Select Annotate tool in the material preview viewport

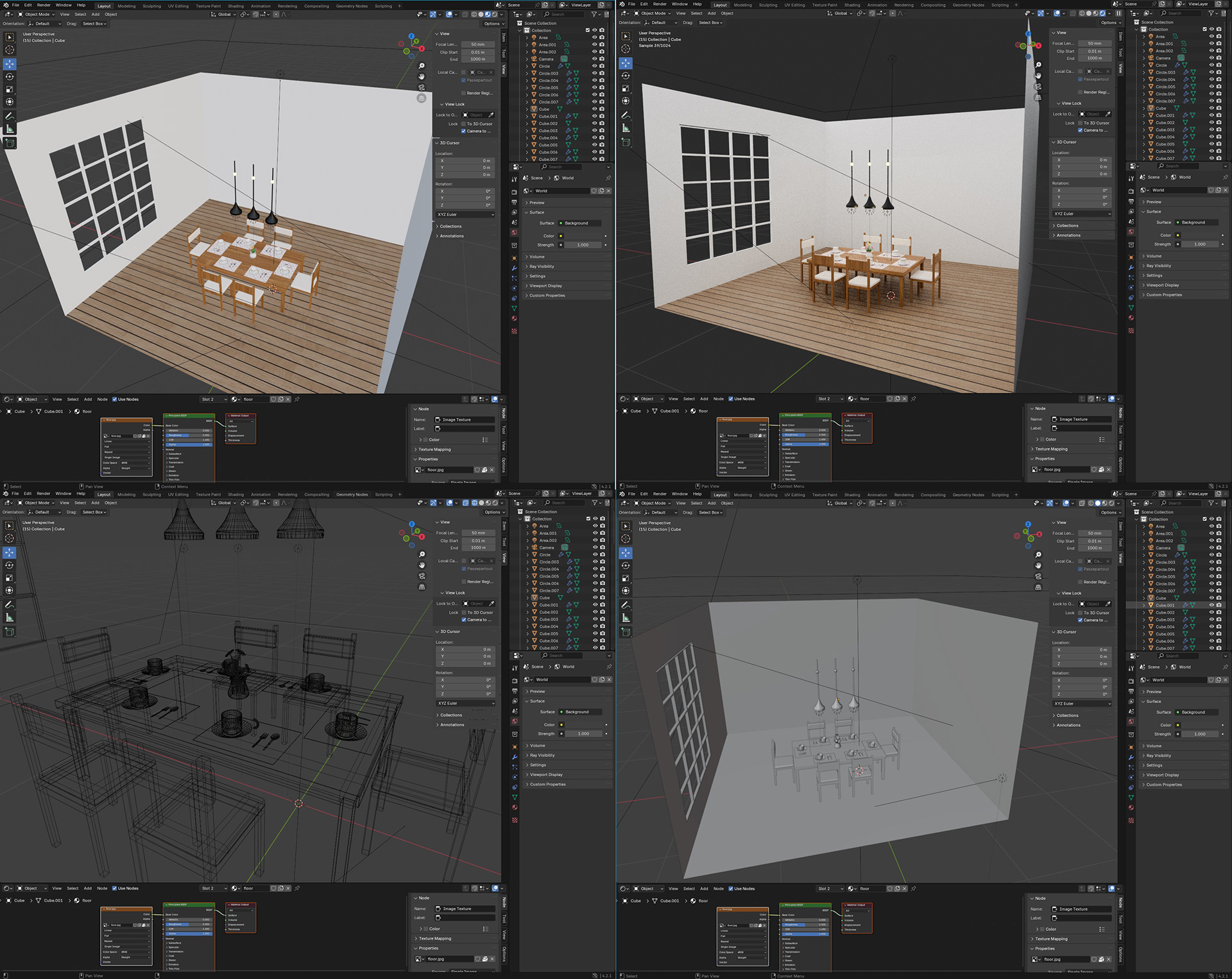[10, 116]
